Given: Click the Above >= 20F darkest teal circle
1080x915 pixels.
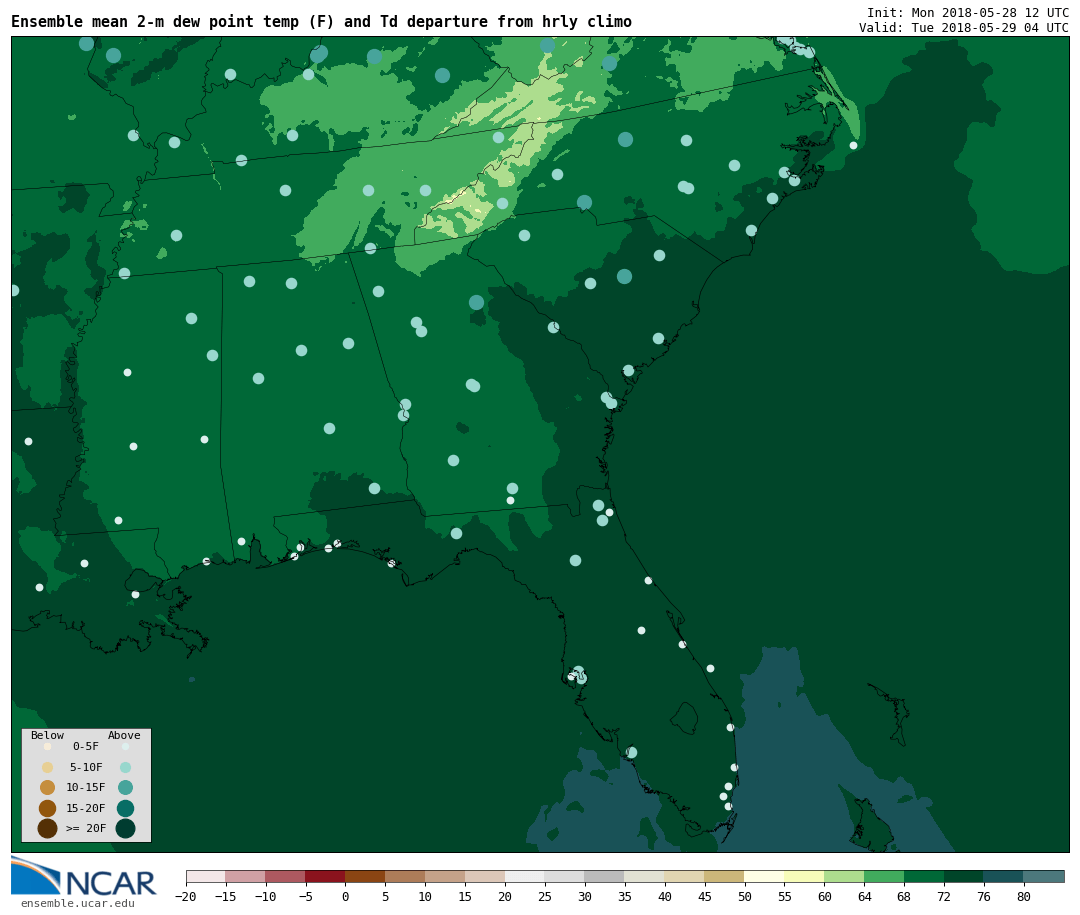Looking at the screenshot, I should [x=125, y=828].
